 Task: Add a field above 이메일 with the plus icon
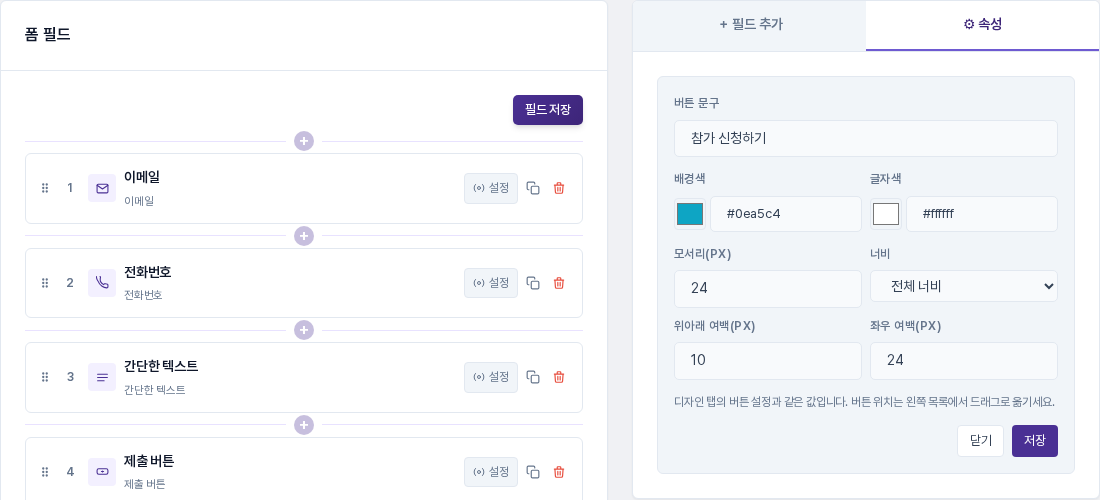(304, 141)
